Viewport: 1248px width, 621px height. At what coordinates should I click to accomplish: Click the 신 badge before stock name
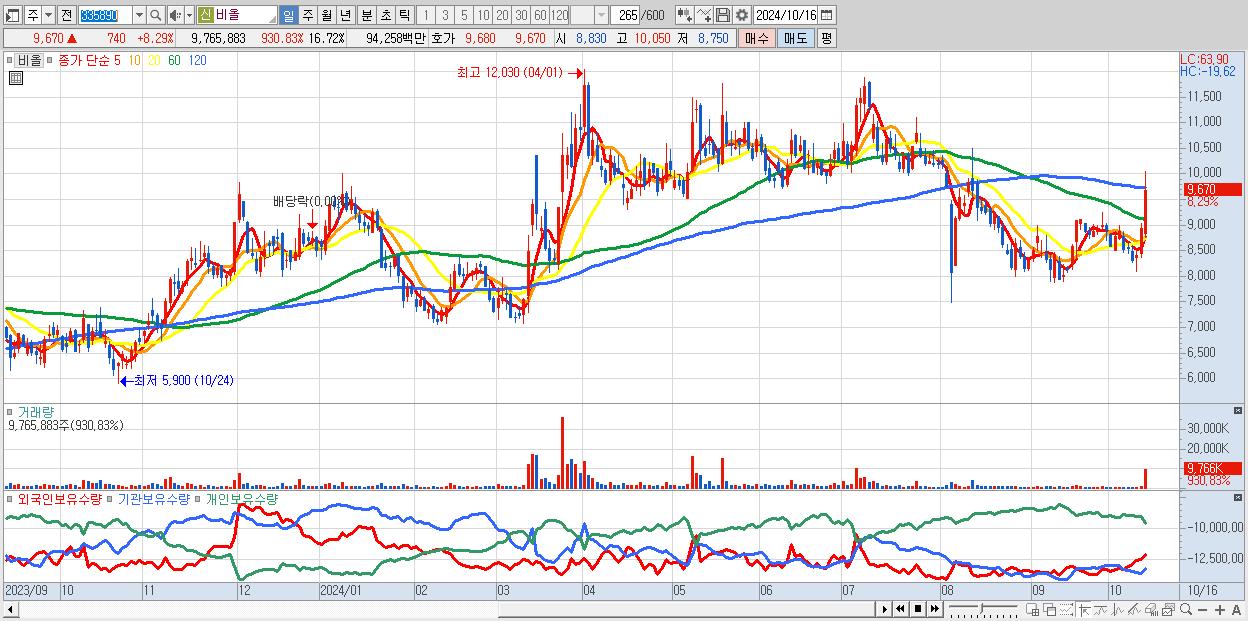coord(205,15)
